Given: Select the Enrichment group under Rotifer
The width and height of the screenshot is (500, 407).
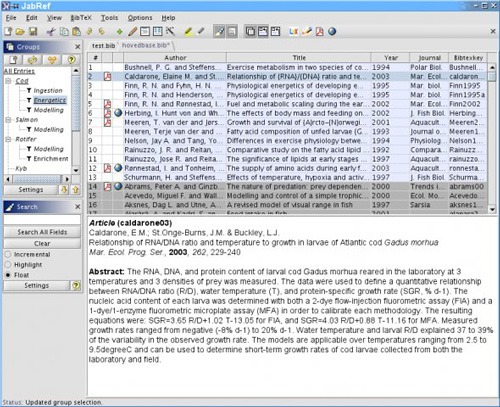Looking at the screenshot, I should (x=51, y=159).
